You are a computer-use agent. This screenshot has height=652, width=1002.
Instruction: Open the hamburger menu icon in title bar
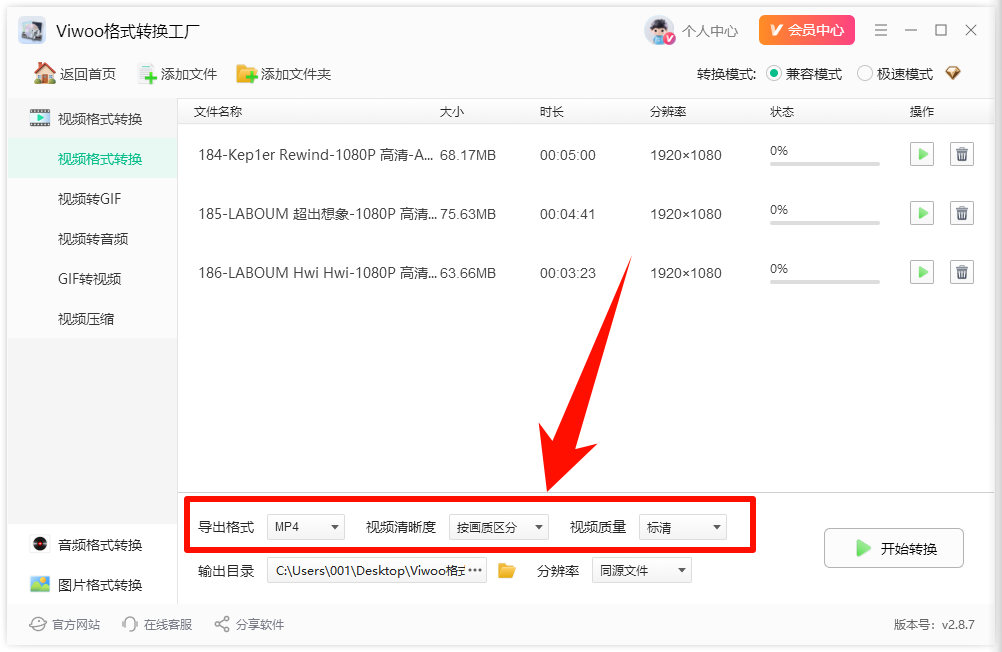pyautogui.click(x=881, y=30)
